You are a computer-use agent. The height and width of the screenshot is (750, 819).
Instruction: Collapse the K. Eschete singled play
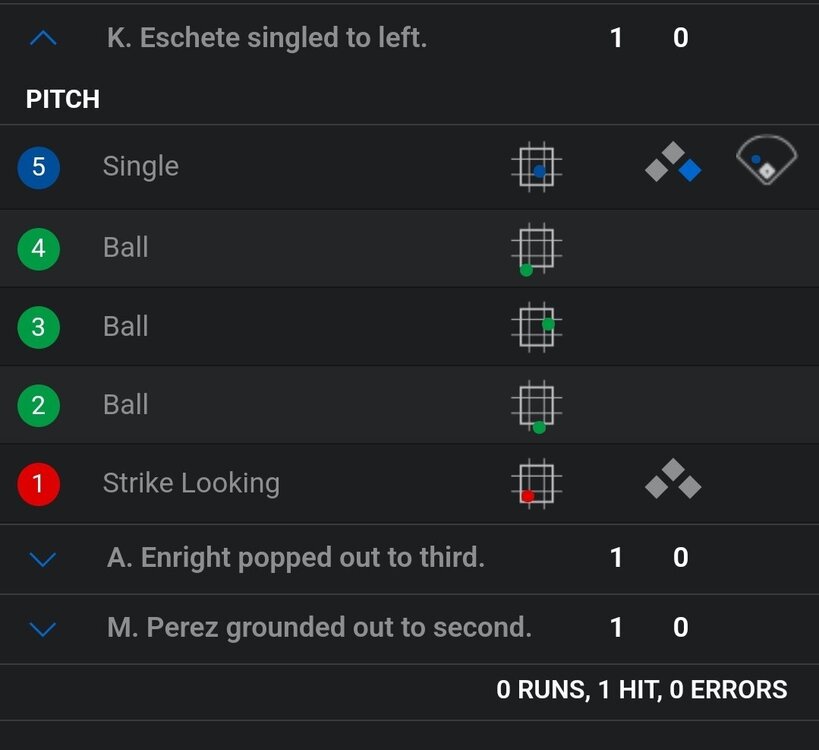pyautogui.click(x=44, y=39)
